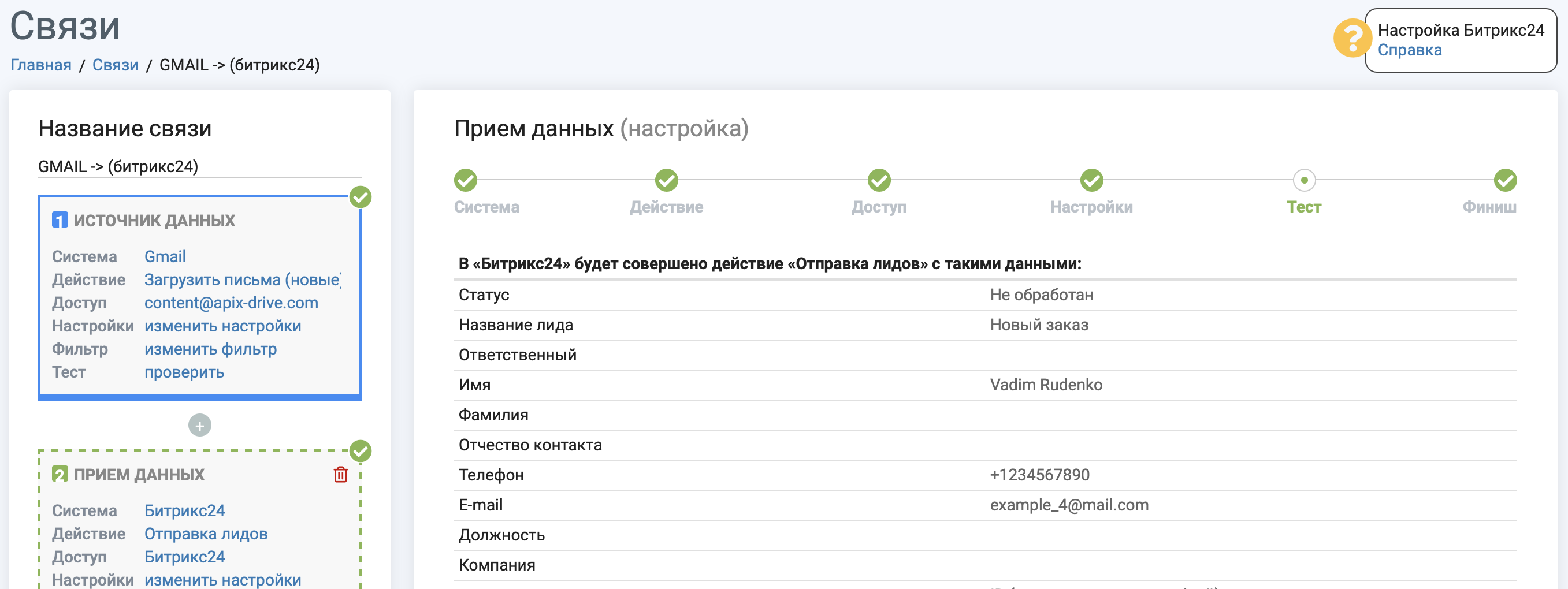The height and width of the screenshot is (589, 1568).
Task: Click the Ответственный row label
Action: pos(518,355)
